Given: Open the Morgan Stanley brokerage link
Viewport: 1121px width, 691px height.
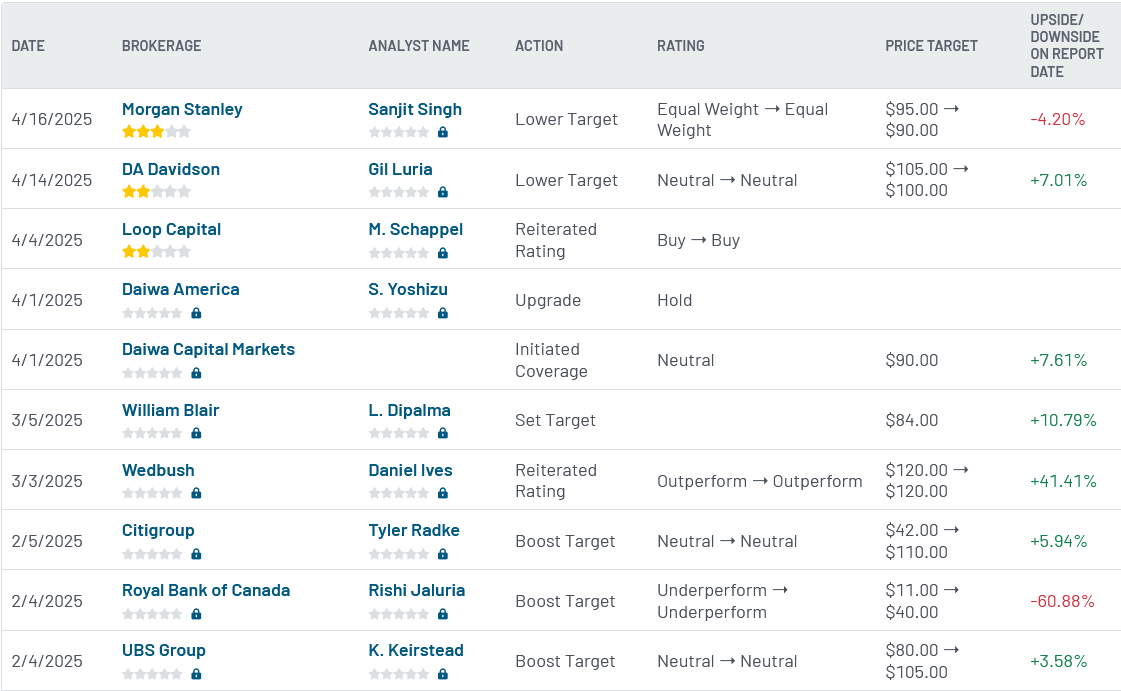Looking at the screenshot, I should (182, 109).
